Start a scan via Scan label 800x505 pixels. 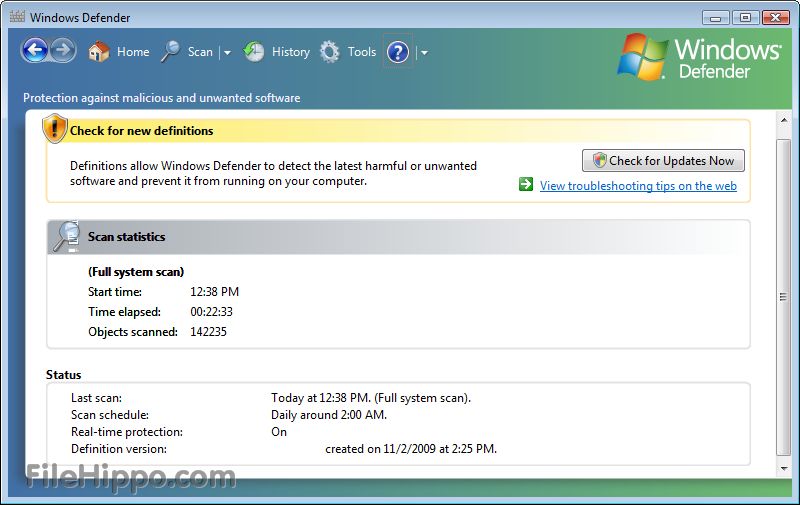[x=200, y=52]
